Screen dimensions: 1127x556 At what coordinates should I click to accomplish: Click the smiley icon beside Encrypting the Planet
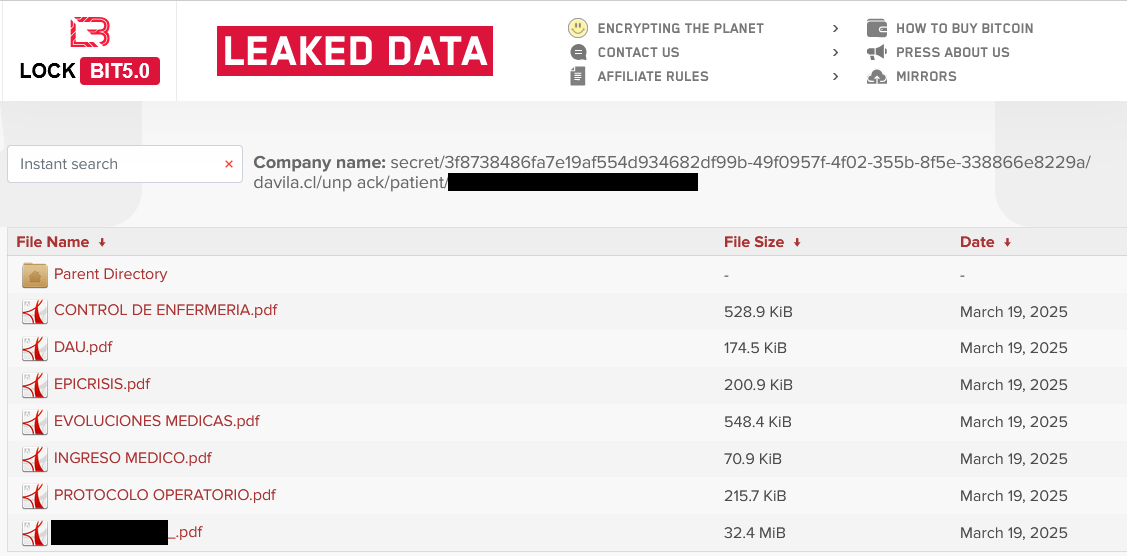pos(577,28)
